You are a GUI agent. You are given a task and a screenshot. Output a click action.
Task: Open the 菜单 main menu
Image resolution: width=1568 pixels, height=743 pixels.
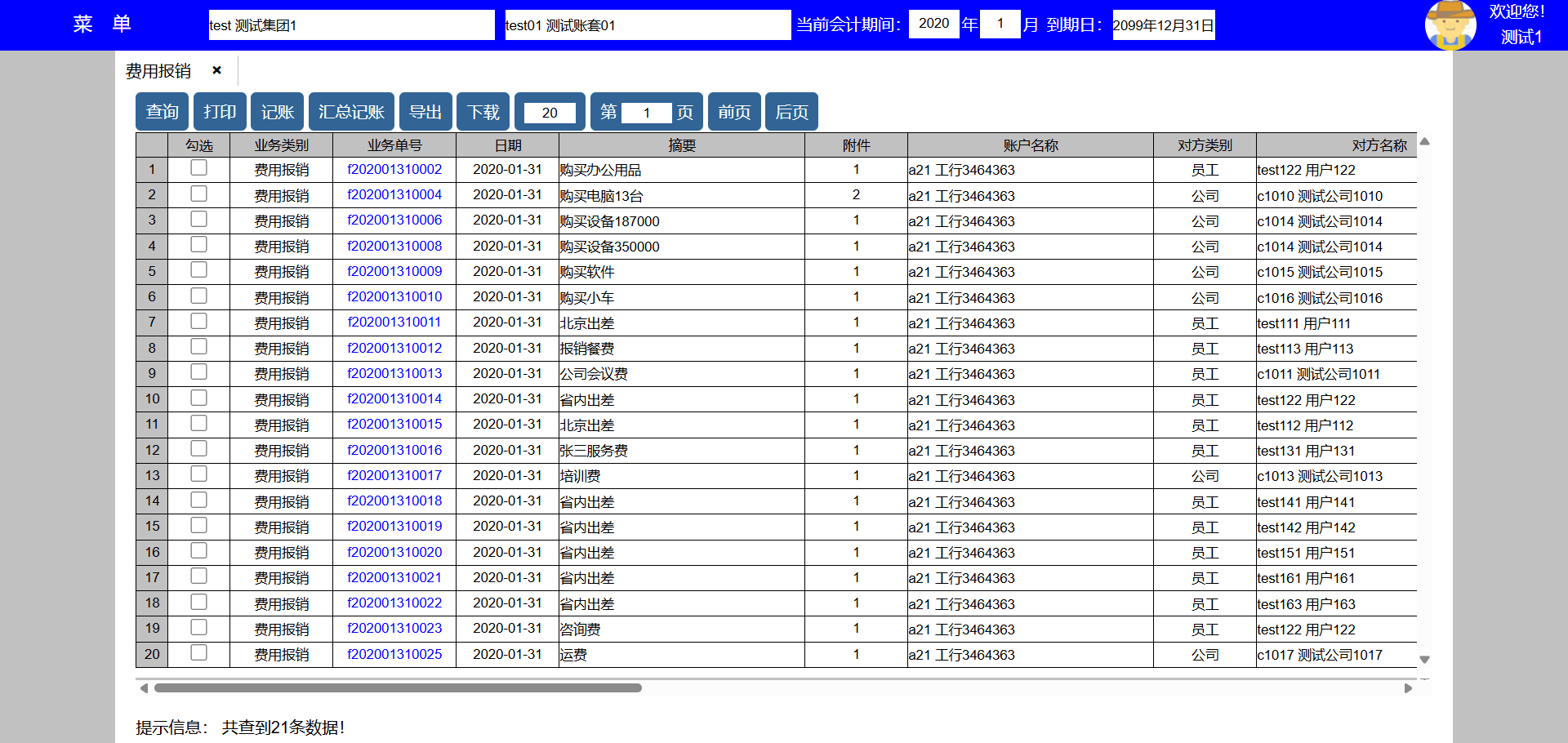pos(102,24)
